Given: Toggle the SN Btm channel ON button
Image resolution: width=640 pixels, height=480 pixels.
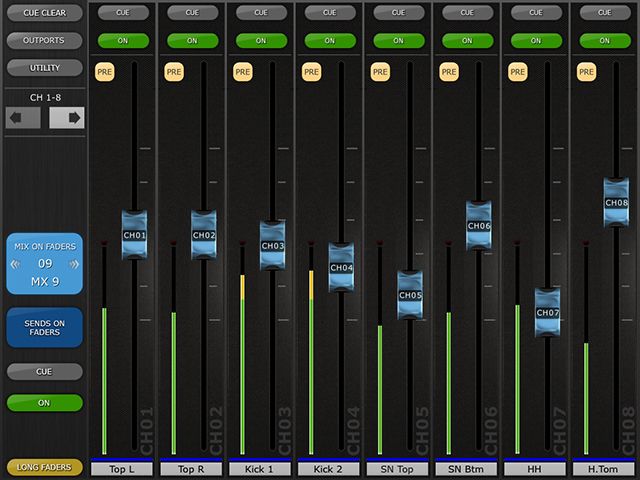Looking at the screenshot, I should click(467, 41).
